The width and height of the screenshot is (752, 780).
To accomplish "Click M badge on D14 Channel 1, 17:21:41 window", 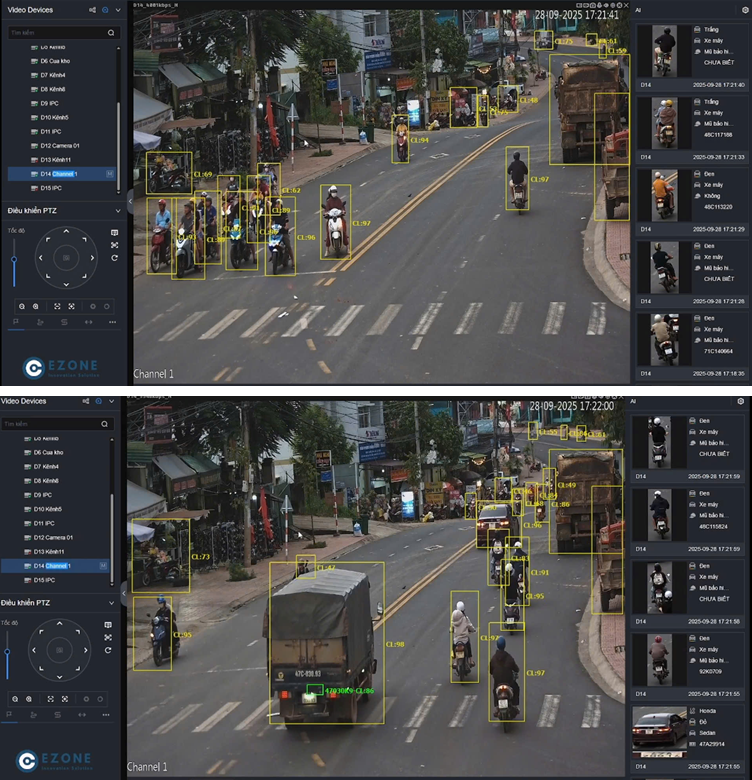I will click(x=109, y=174).
